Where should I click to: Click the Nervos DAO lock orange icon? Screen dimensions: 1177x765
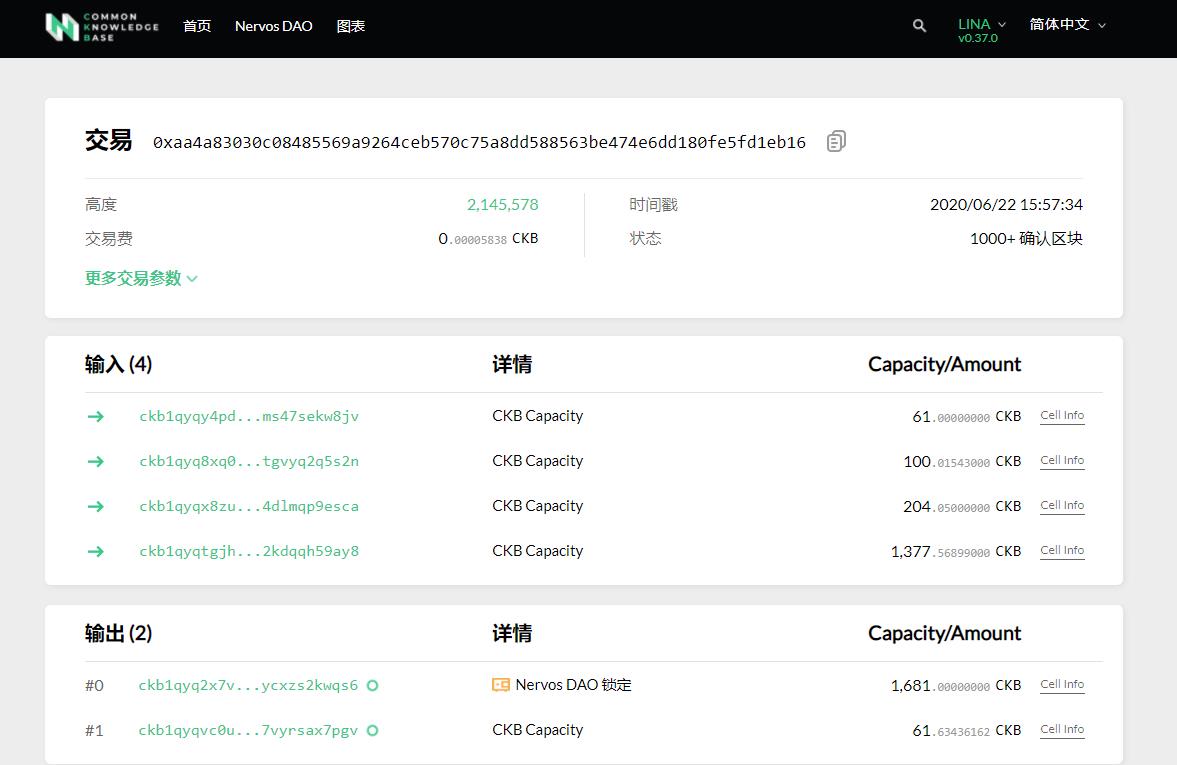pyautogui.click(x=501, y=685)
